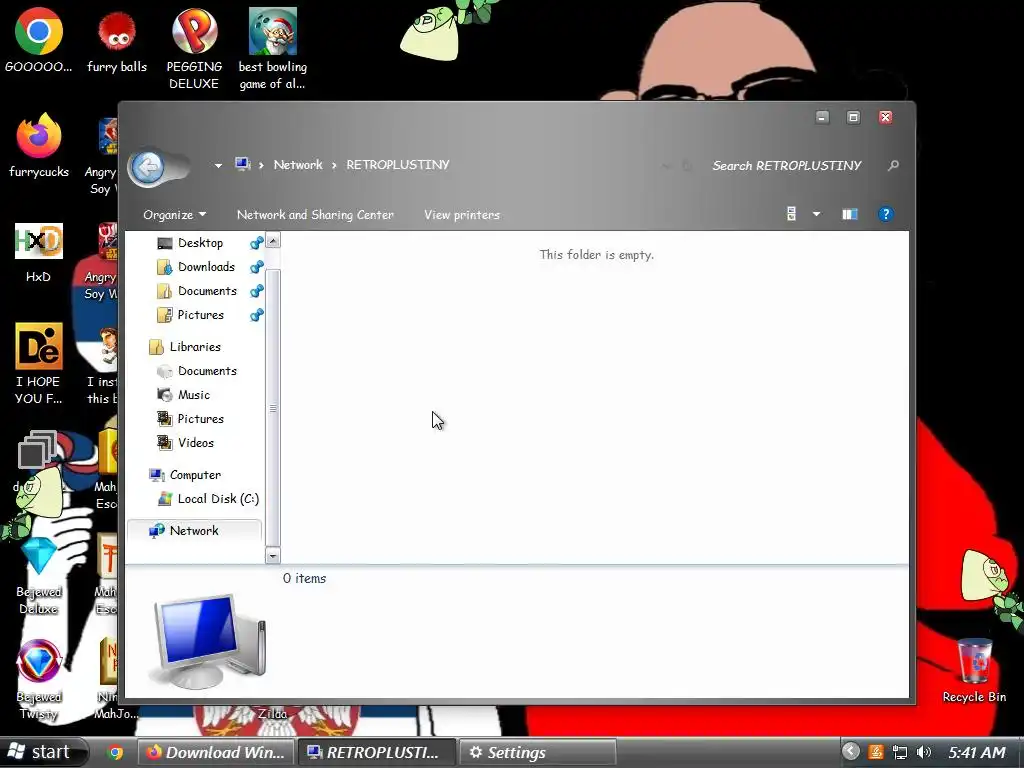Viewport: 1024px width, 768px height.
Task: Open the furry balls desktop icon
Action: click(x=117, y=40)
